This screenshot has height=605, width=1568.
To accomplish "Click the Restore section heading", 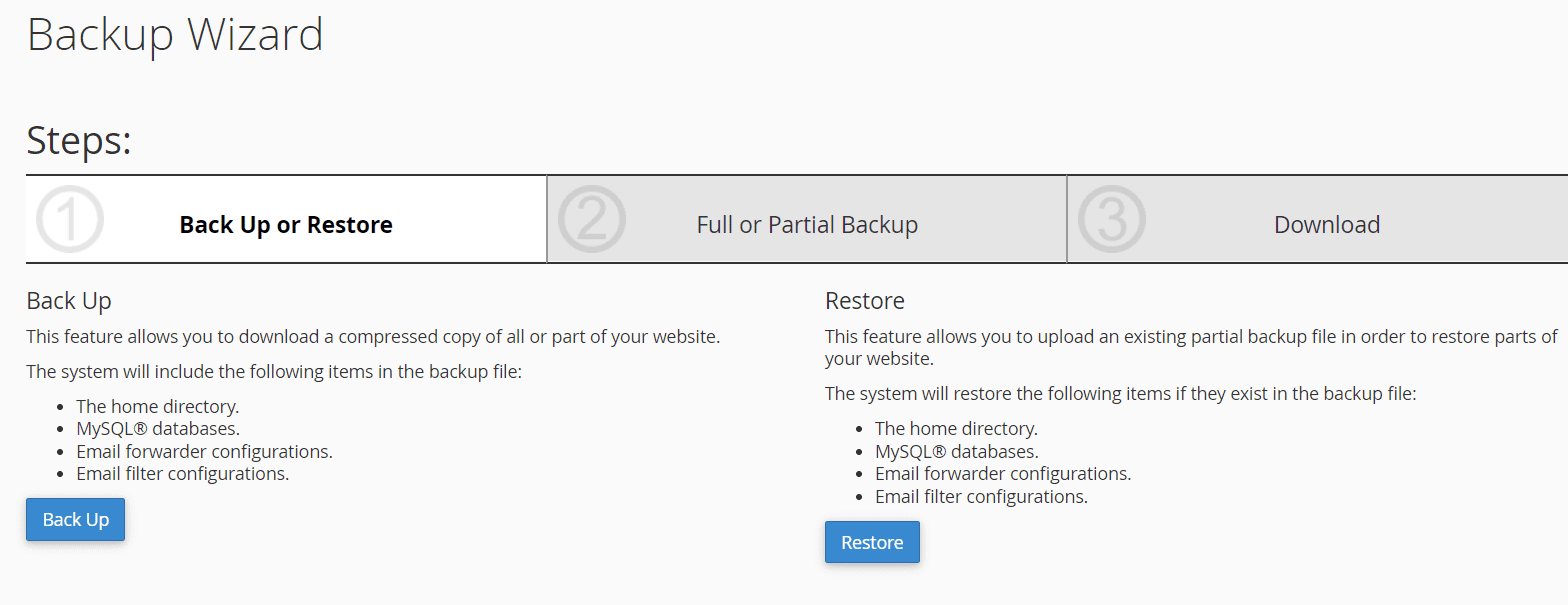I will coord(863,300).
